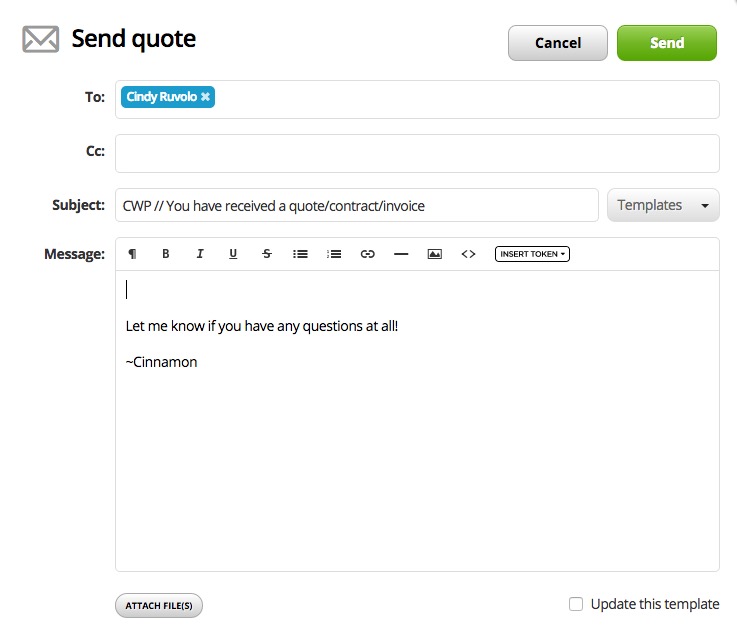Toggle underline formatting in message toolbar
The image size is (737, 644).
coord(233,254)
